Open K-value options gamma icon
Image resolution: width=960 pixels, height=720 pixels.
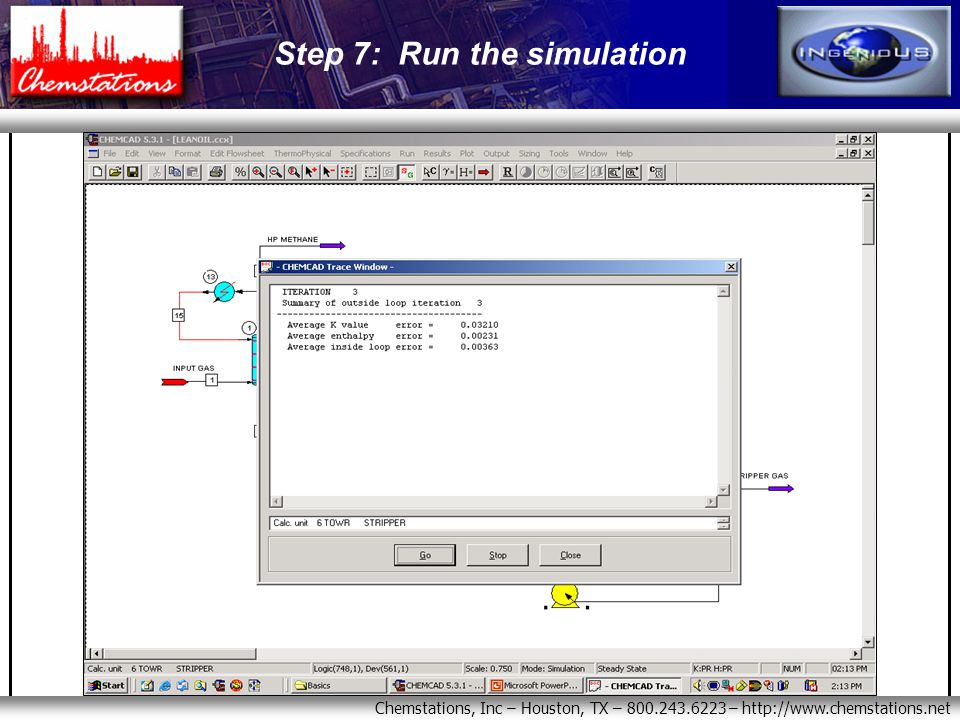(x=448, y=172)
